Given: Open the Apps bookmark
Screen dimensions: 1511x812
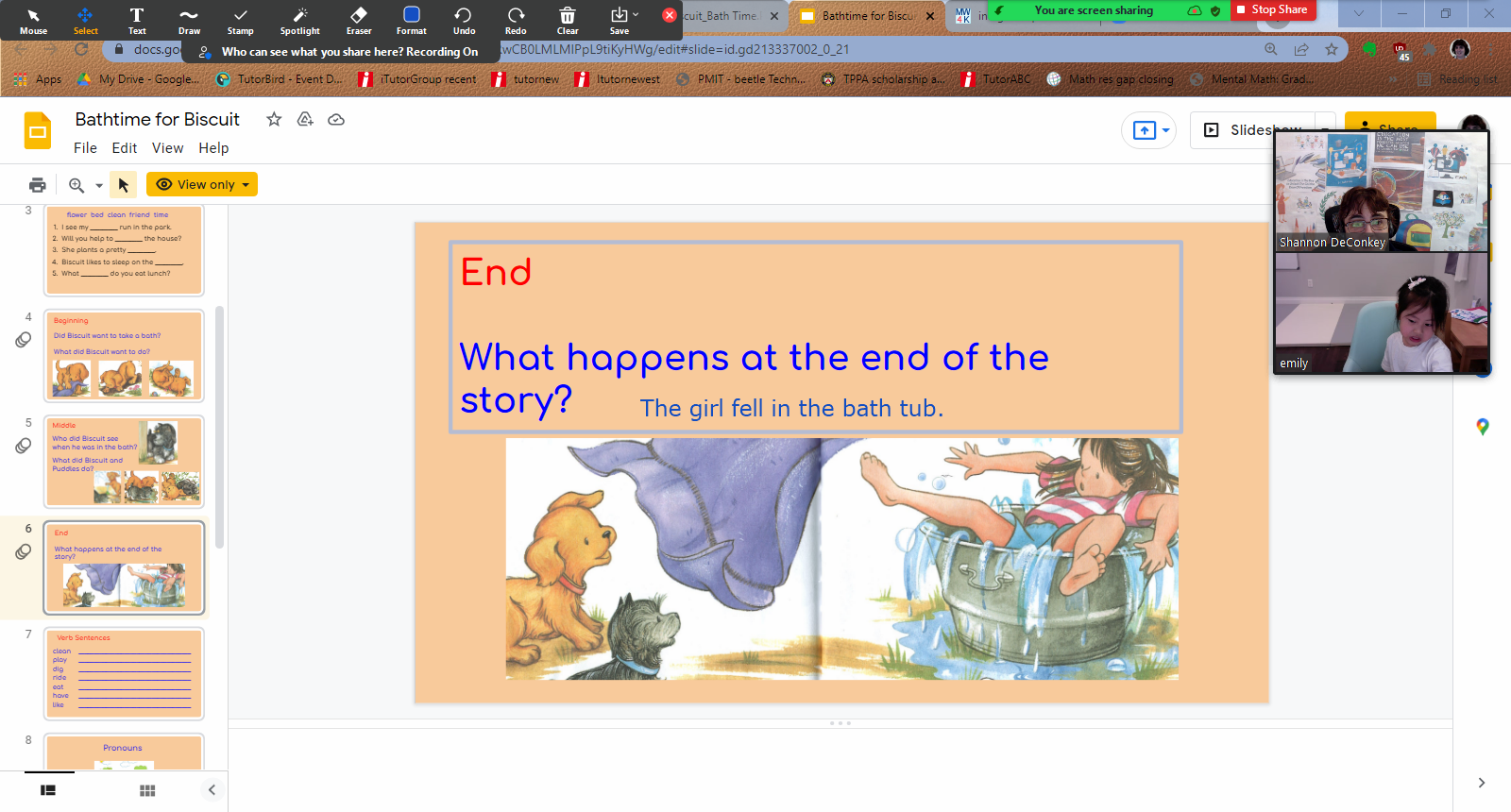Looking at the screenshot, I should pos(39,79).
